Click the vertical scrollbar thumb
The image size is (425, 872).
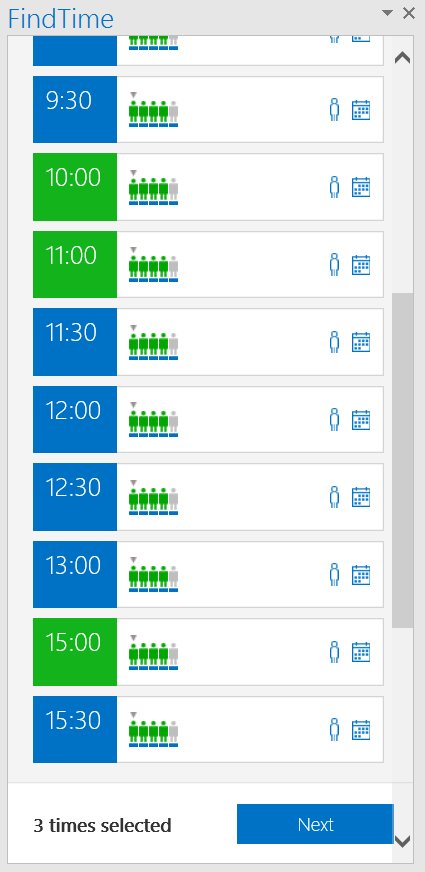(x=402, y=460)
